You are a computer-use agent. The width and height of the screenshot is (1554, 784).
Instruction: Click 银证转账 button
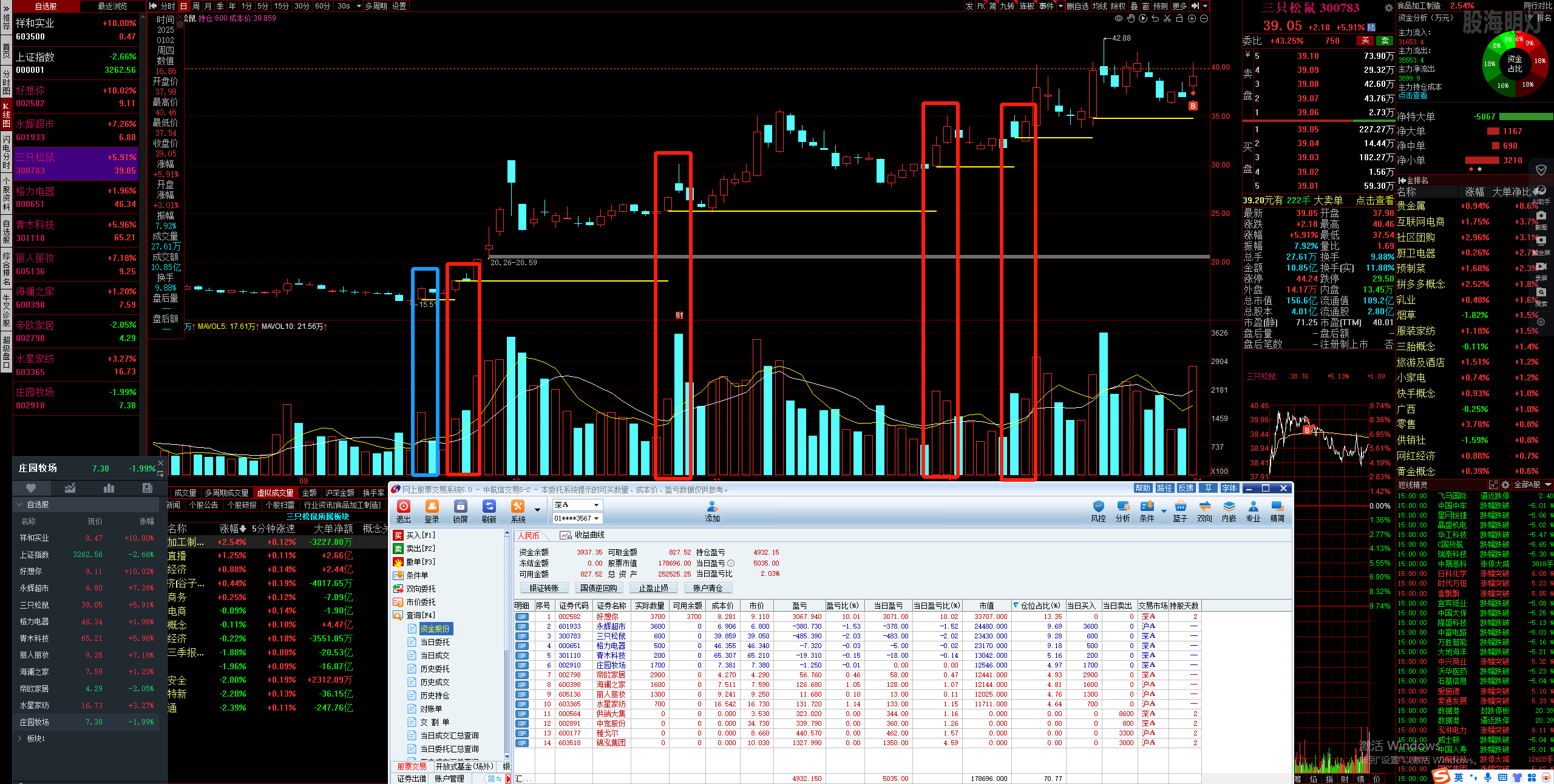(x=544, y=588)
